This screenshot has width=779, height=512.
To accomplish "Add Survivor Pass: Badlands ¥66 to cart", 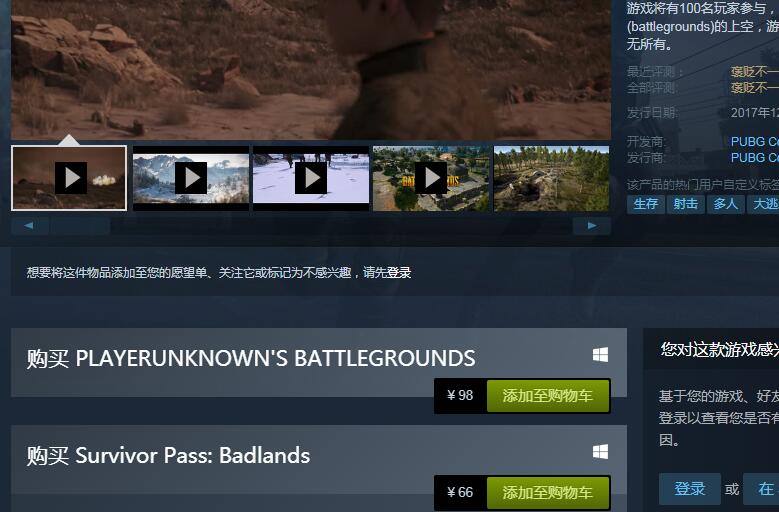I will pos(548,493).
